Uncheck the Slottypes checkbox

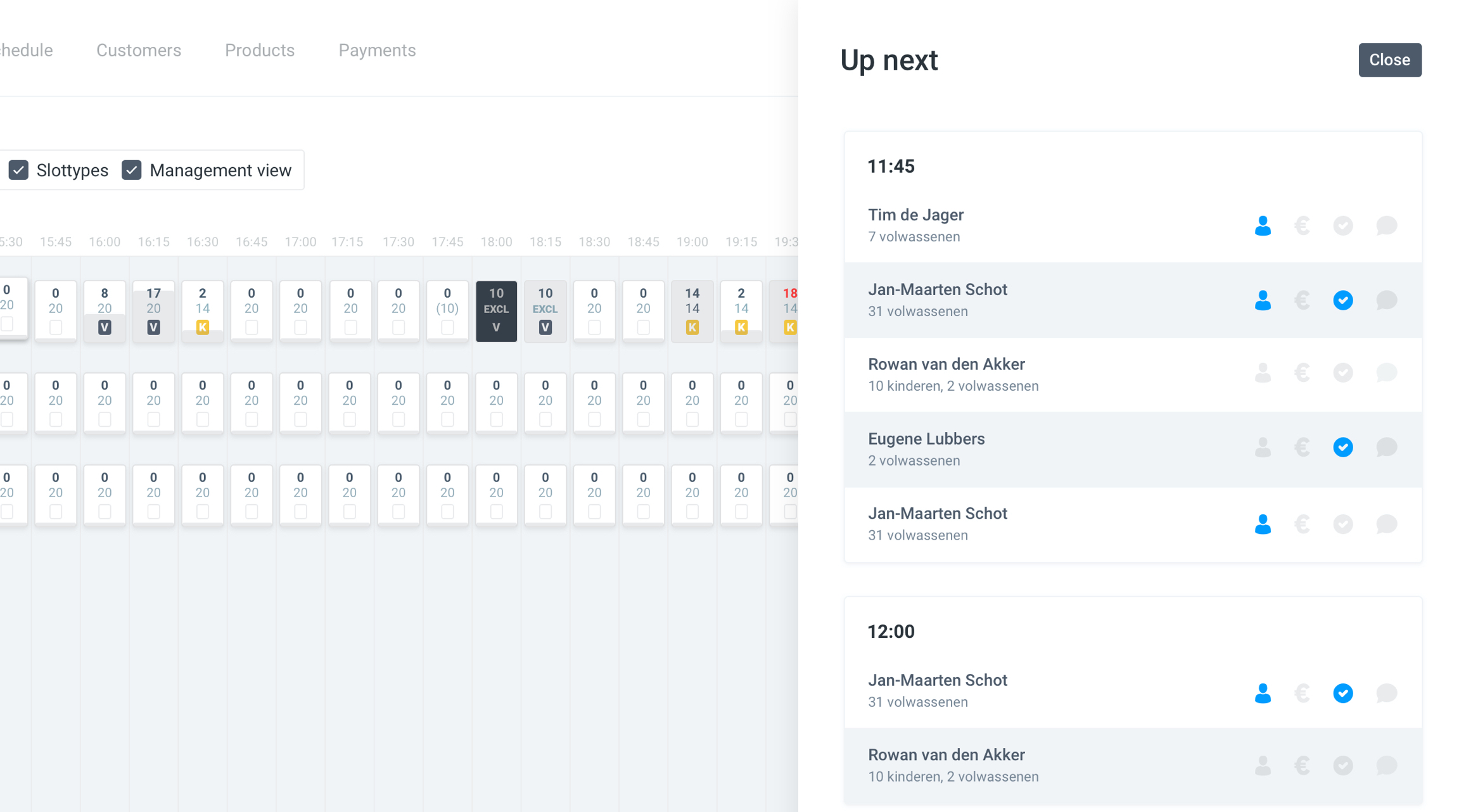pyautogui.click(x=18, y=170)
